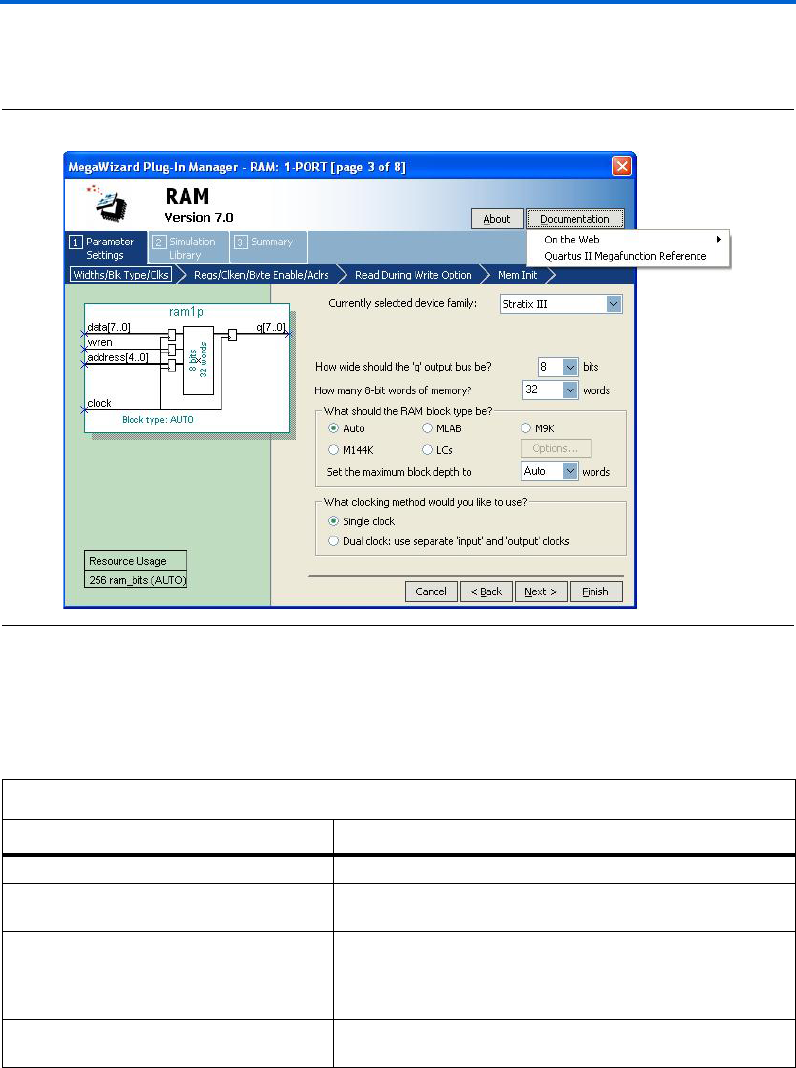Viewport: 796px width, 1068px height.
Task: Switch to Summary tab
Action: tap(268, 247)
